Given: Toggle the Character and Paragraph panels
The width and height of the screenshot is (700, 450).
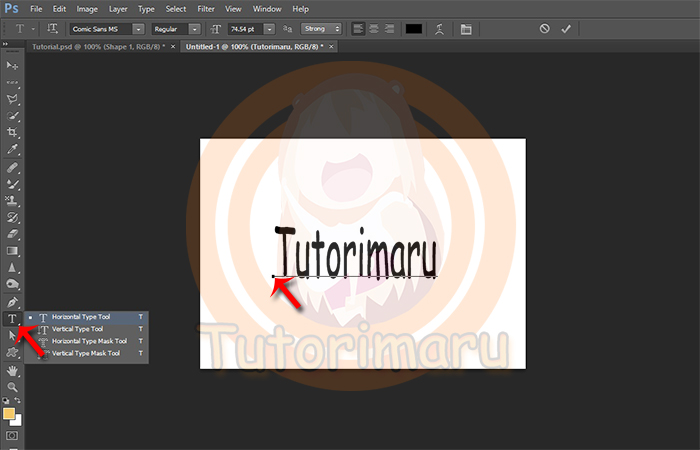Looking at the screenshot, I should coord(466,29).
